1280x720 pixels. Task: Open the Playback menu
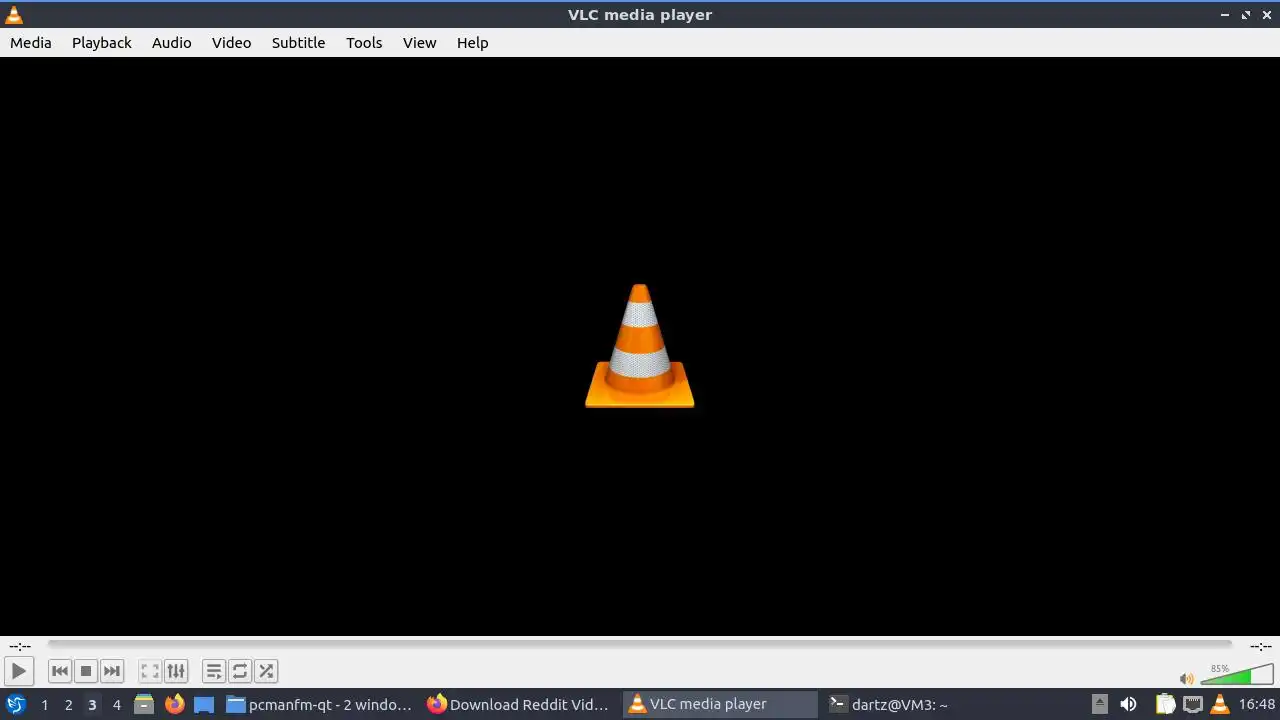point(102,42)
